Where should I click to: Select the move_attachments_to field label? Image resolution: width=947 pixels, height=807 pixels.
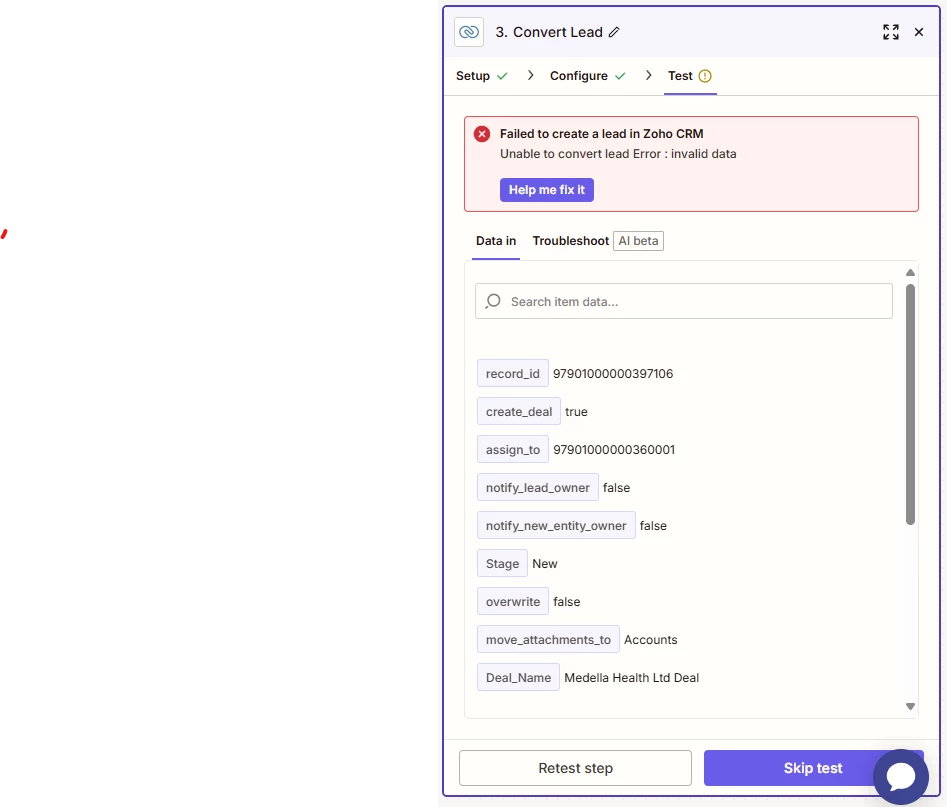[x=548, y=640]
